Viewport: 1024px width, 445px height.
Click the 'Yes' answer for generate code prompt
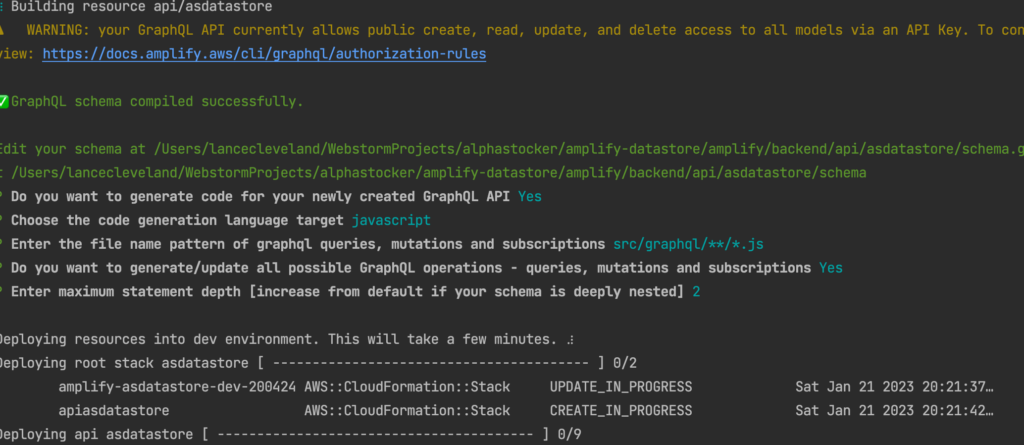click(x=530, y=196)
